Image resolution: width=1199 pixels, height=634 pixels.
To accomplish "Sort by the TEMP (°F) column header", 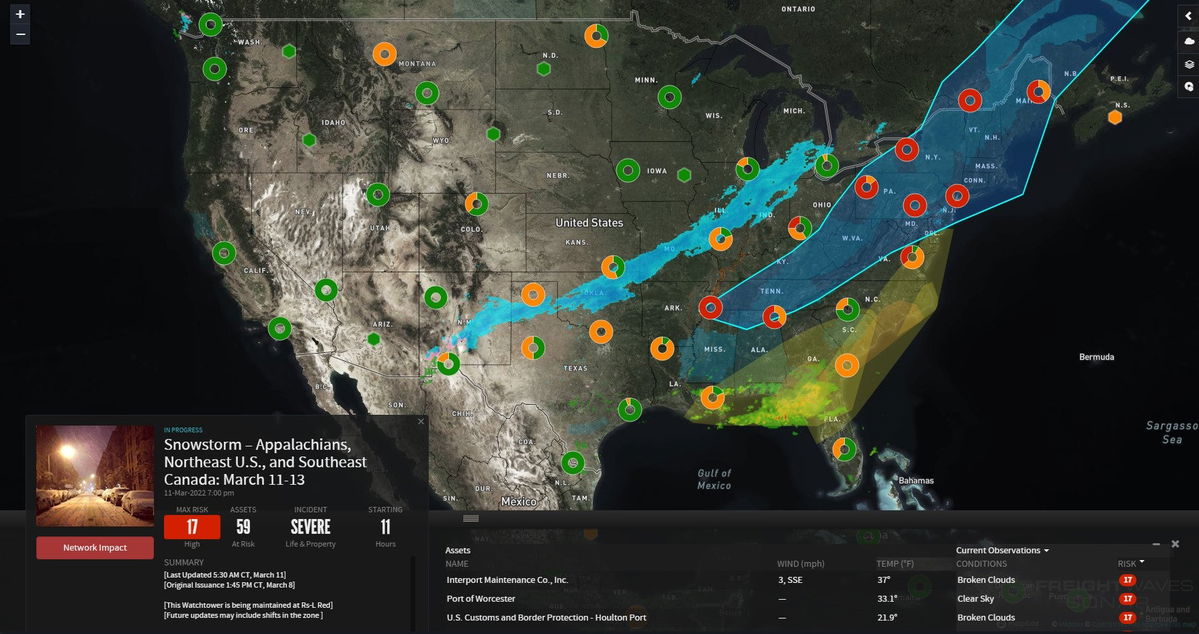I will tap(895, 564).
